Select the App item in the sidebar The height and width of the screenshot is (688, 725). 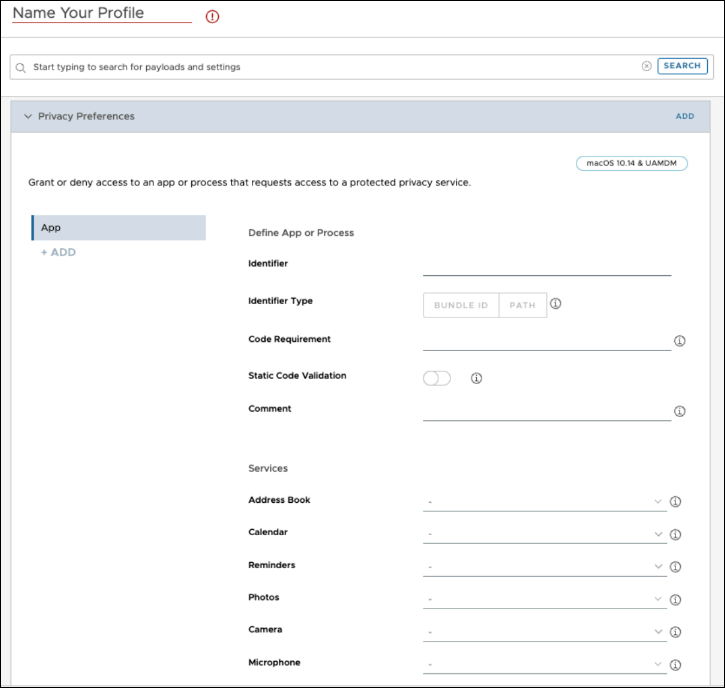pos(118,228)
